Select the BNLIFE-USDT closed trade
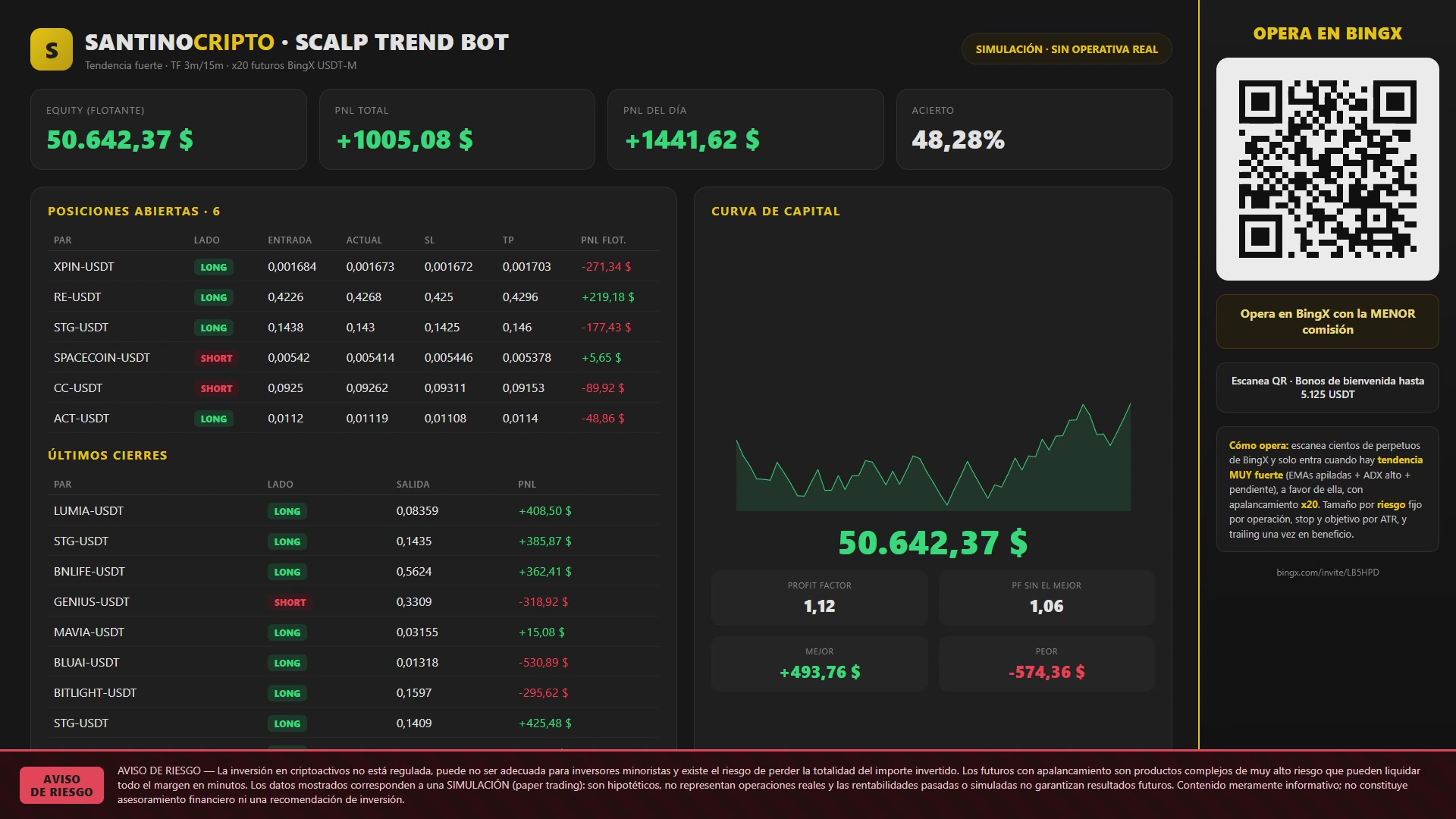The image size is (1456, 819). pyautogui.click(x=353, y=572)
